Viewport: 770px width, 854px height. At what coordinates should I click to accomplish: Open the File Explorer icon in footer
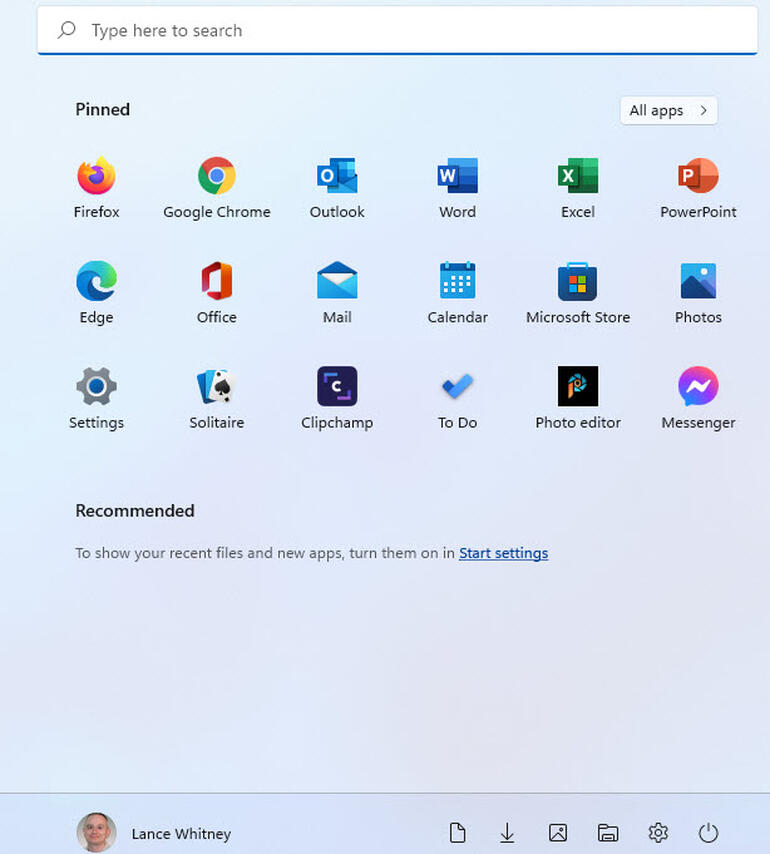point(608,833)
